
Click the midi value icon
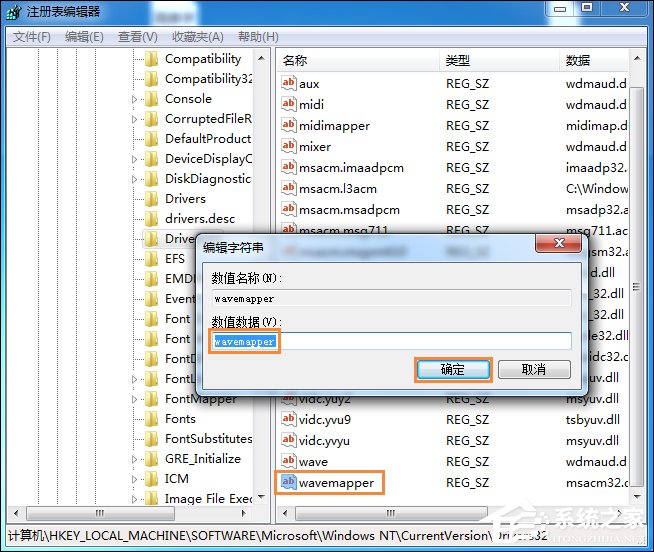pos(289,105)
